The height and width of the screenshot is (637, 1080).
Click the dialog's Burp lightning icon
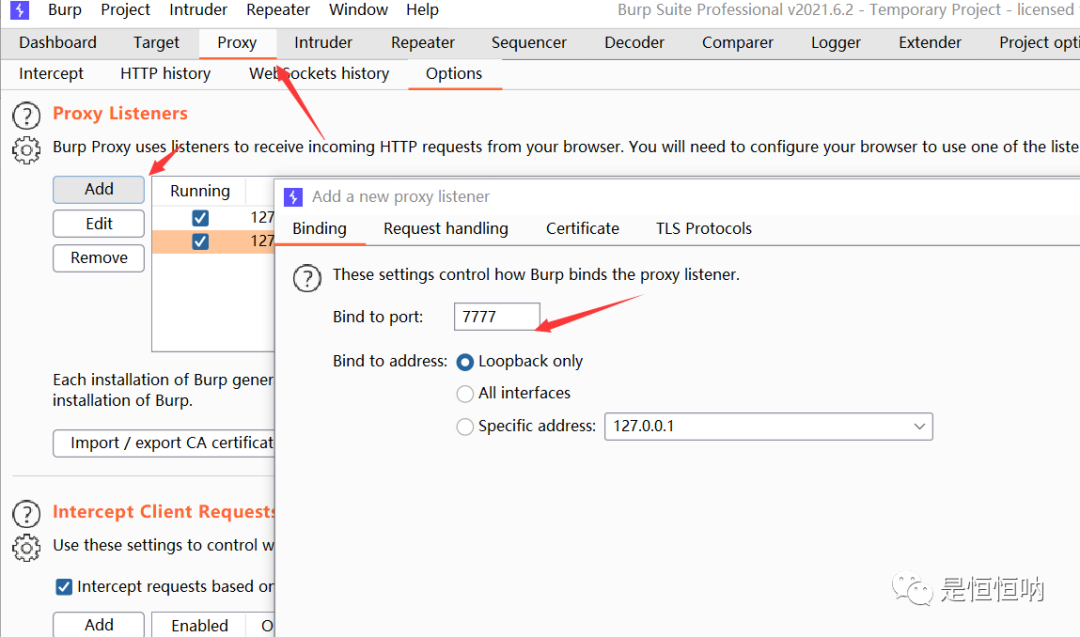pyautogui.click(x=293, y=197)
